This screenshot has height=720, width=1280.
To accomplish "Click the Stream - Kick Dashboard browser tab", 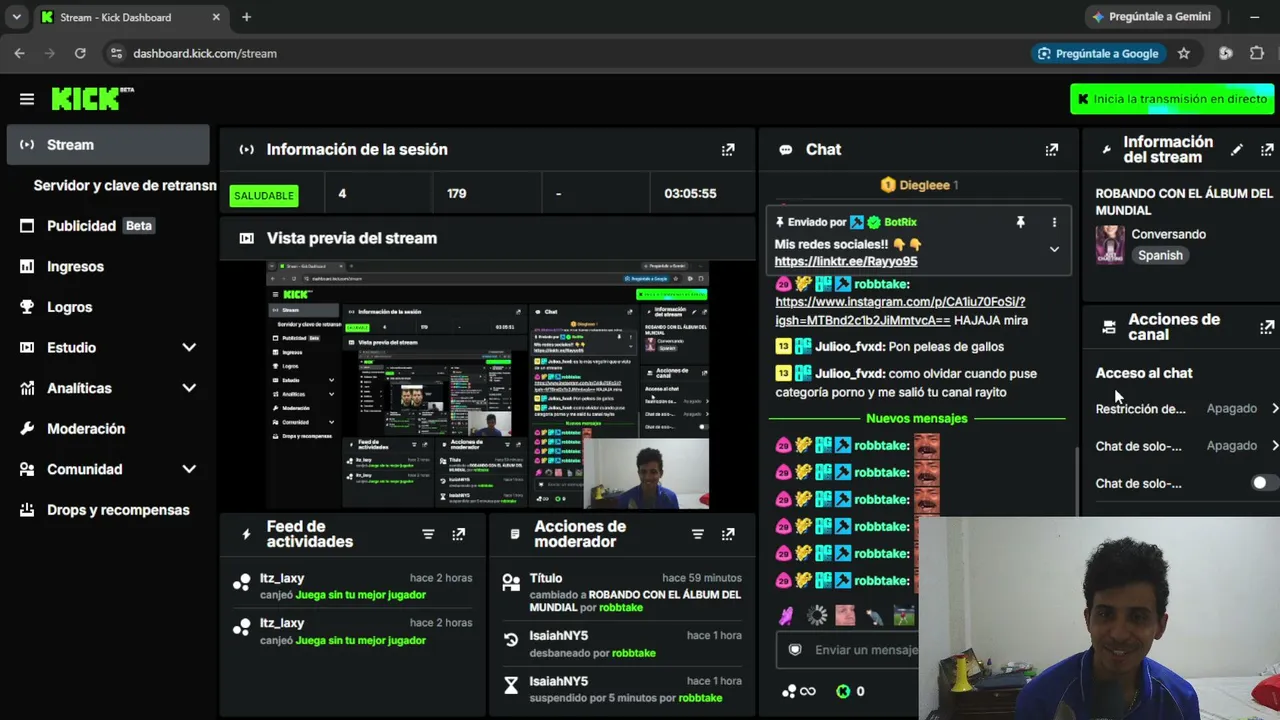I will click(131, 17).
